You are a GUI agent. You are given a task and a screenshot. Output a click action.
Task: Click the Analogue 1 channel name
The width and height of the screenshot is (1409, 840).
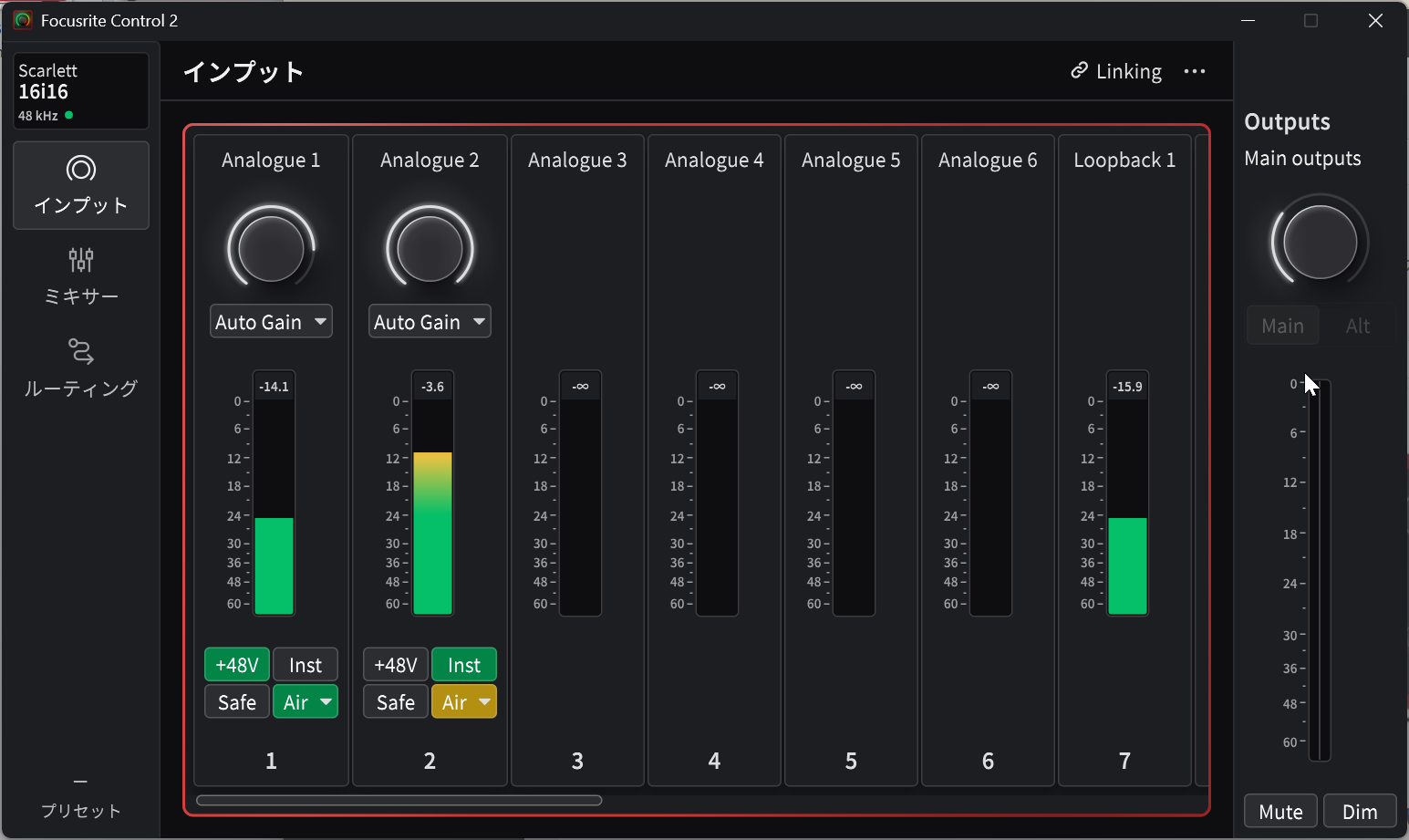[271, 161]
